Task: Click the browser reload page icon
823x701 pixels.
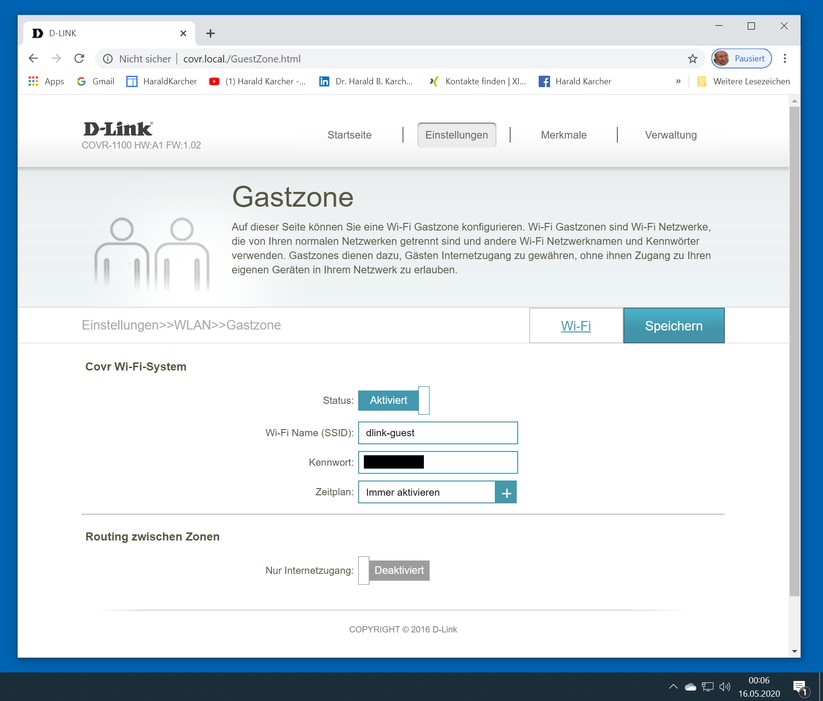Action: (79, 59)
